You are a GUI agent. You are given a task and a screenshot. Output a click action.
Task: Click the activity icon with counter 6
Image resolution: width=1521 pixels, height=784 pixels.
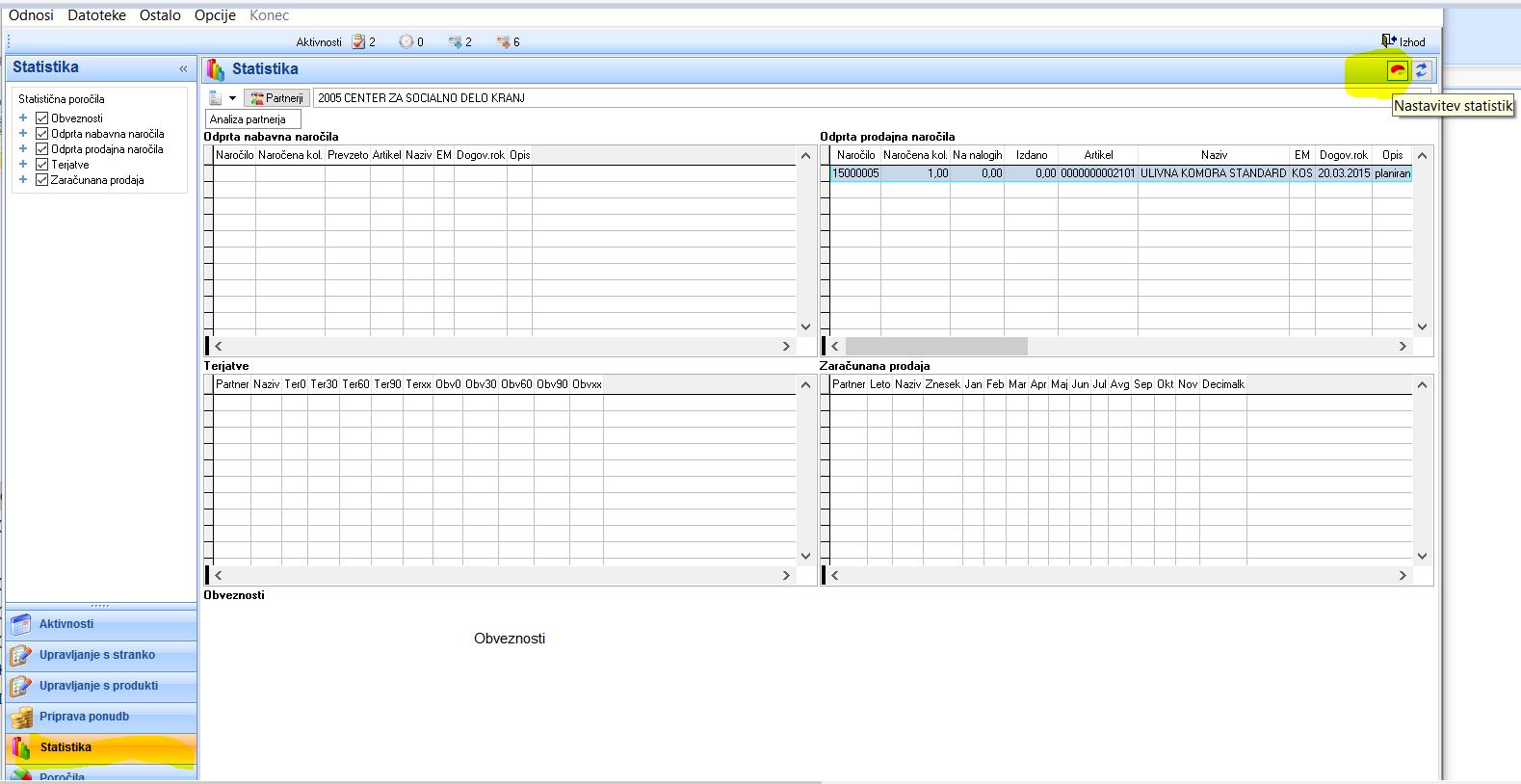(503, 41)
